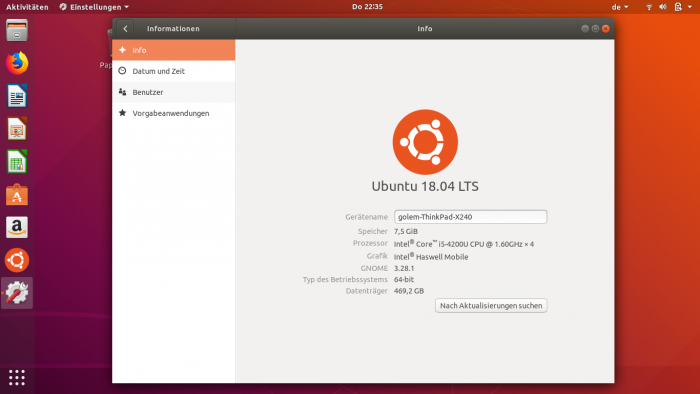Click the volume speaker icon in top bar
The image size is (700, 394).
pyautogui.click(x=663, y=7)
